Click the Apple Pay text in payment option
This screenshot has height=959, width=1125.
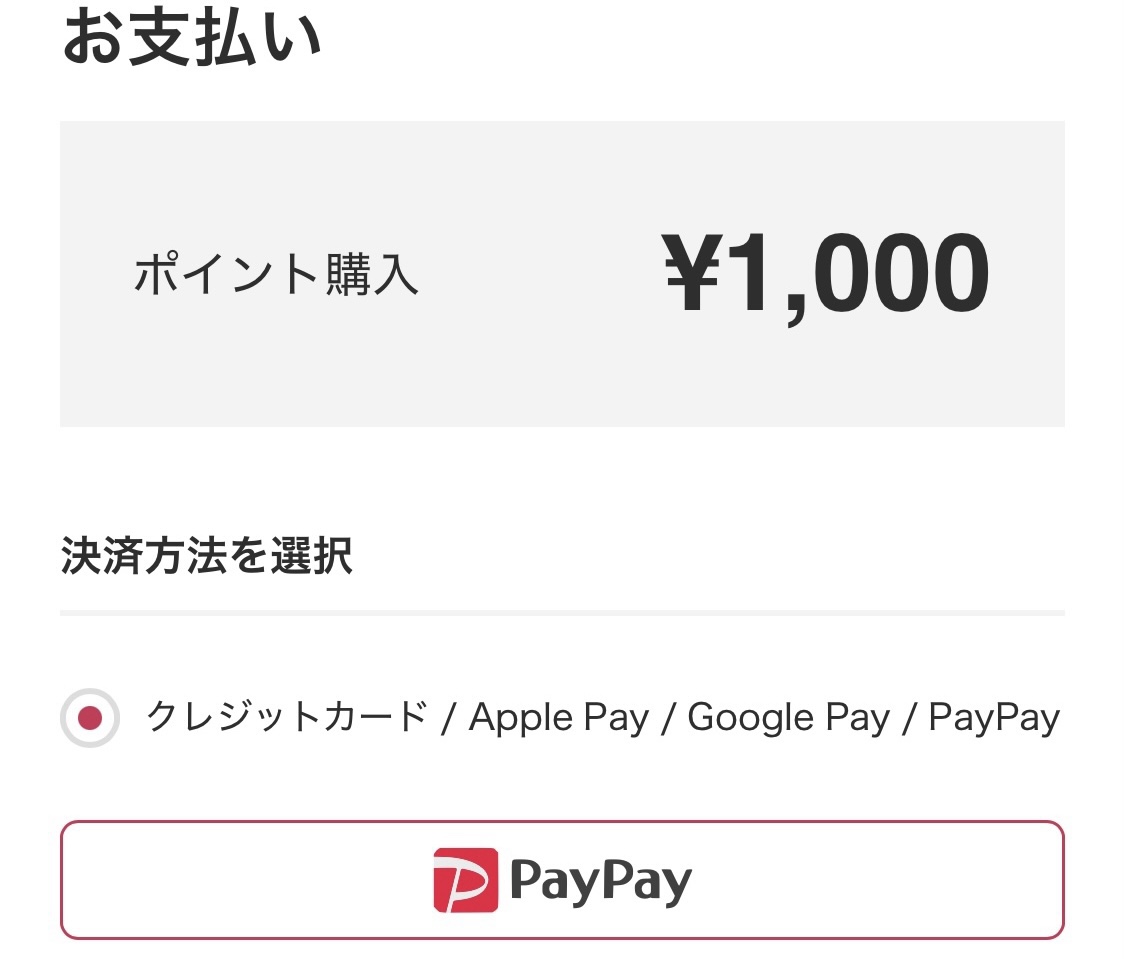click(x=559, y=718)
